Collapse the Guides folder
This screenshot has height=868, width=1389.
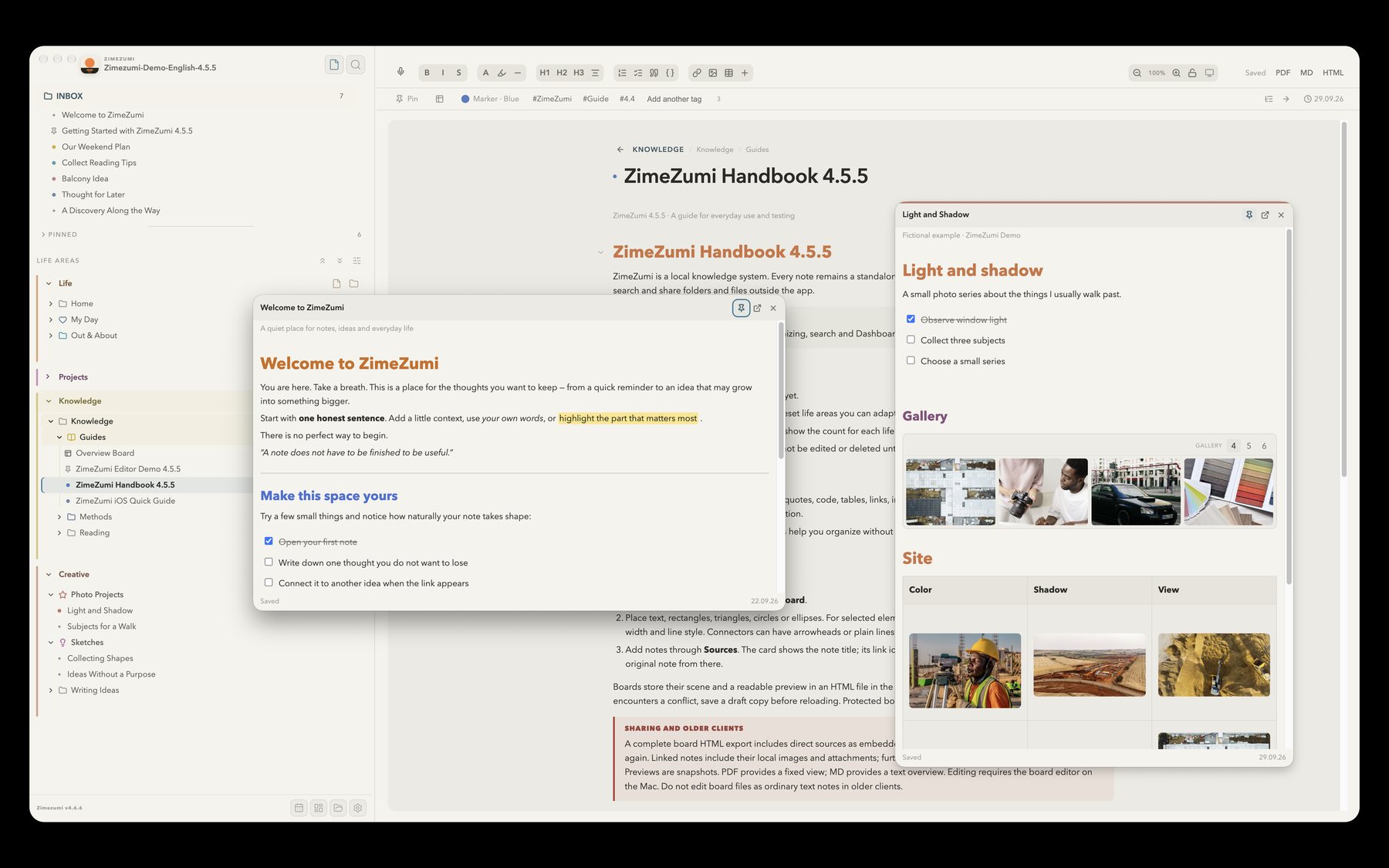pyautogui.click(x=59, y=437)
